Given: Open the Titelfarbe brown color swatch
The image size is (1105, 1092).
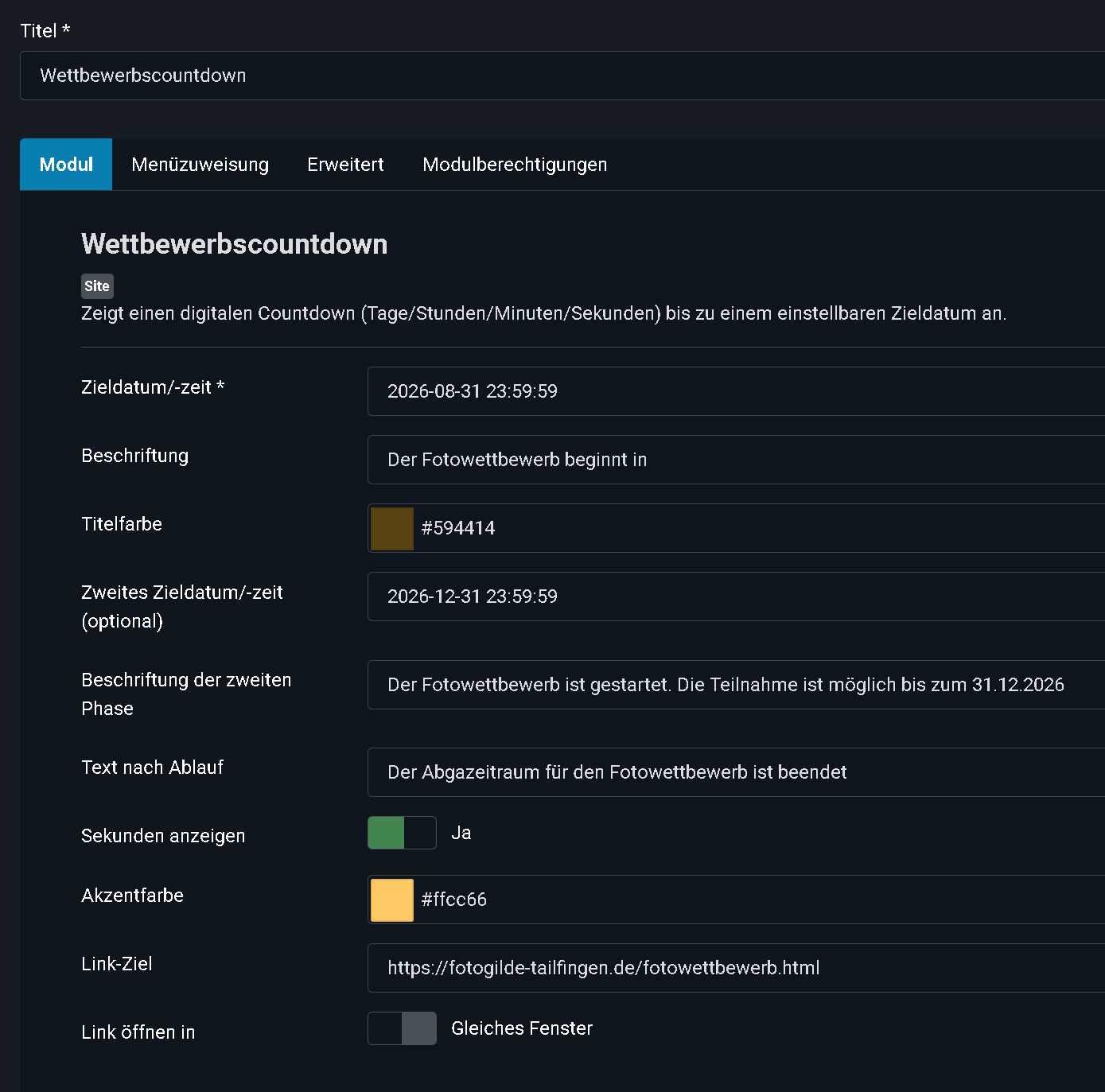Looking at the screenshot, I should (392, 528).
